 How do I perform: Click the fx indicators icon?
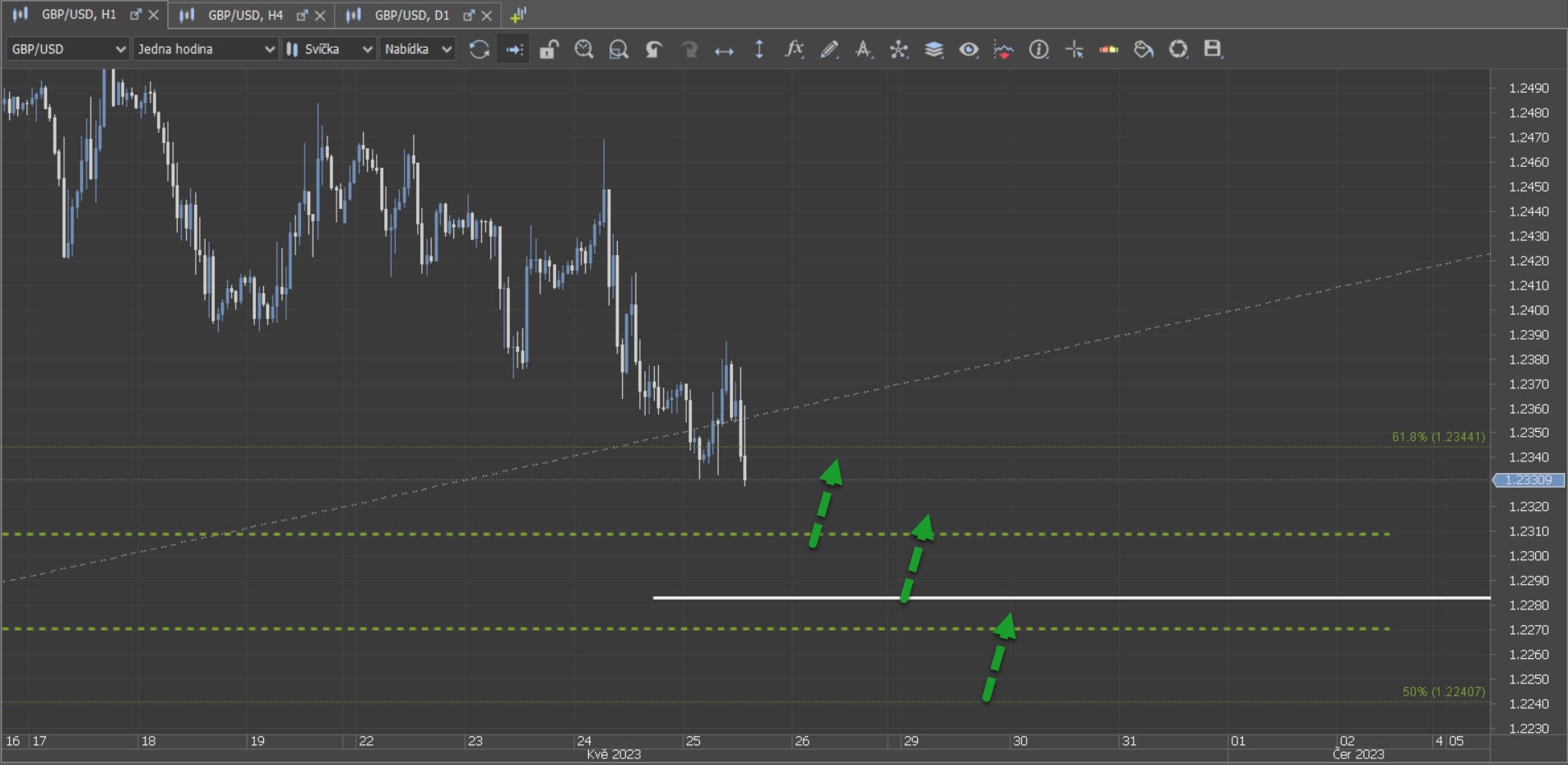coord(793,49)
